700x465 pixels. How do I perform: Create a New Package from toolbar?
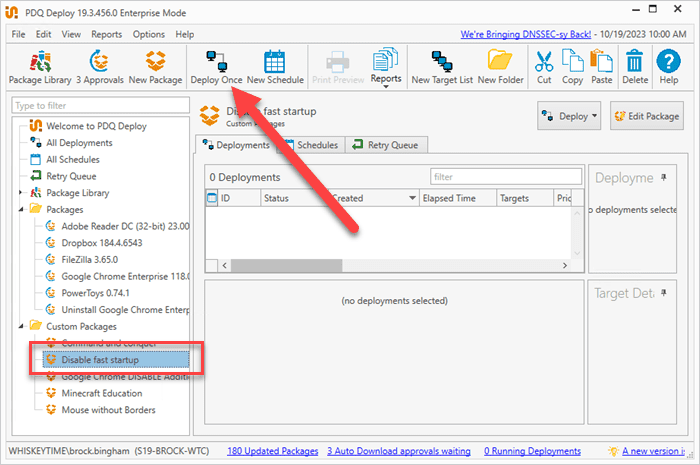coord(155,67)
